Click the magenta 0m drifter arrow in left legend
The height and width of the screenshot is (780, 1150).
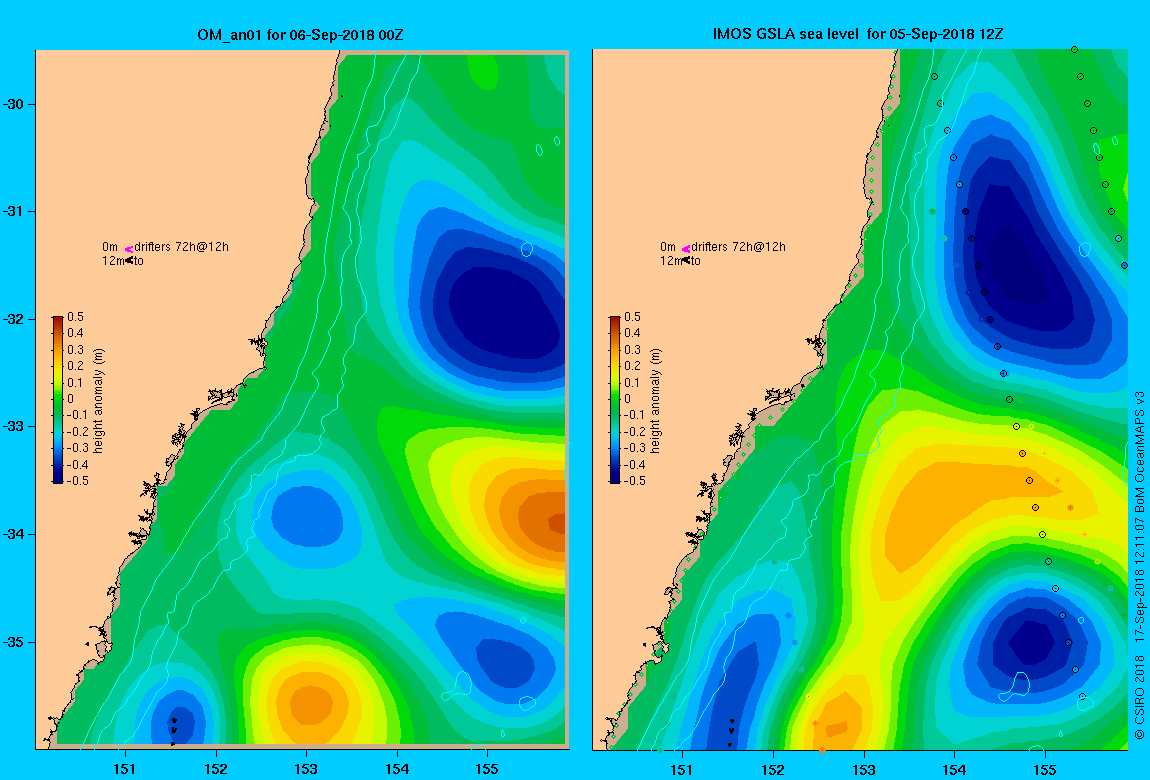pyautogui.click(x=128, y=249)
